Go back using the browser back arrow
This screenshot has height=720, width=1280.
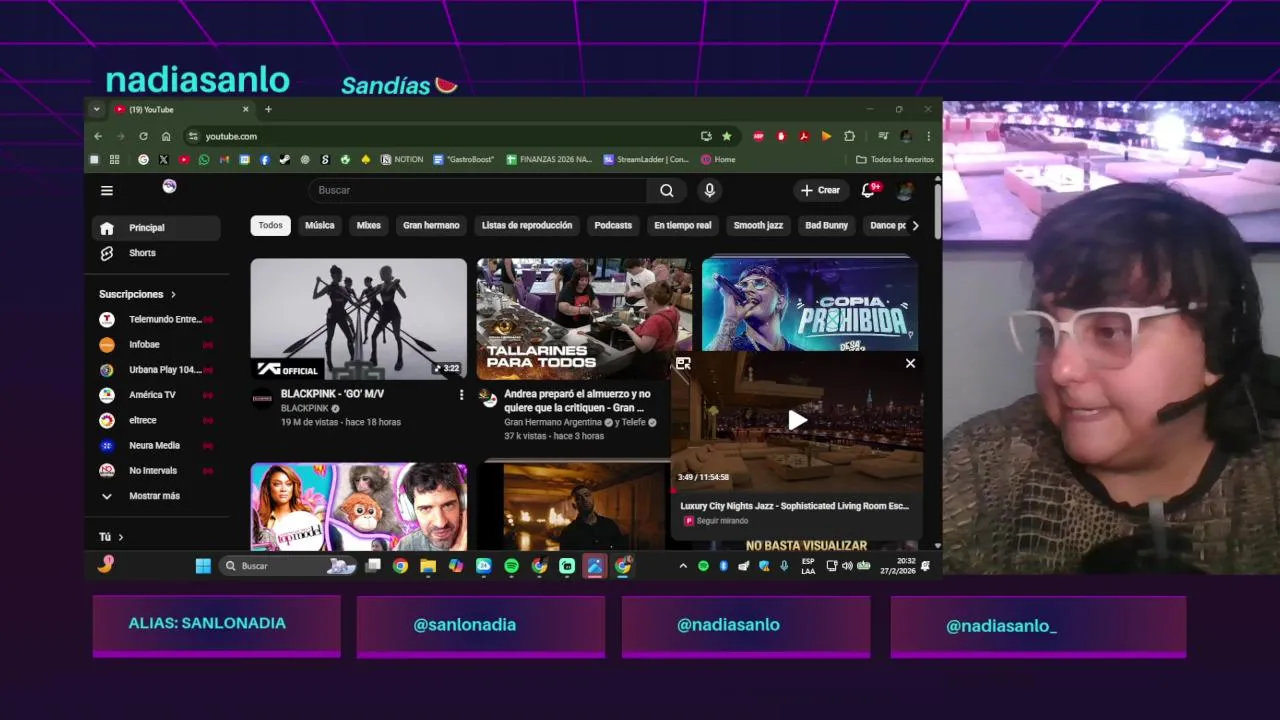98,136
